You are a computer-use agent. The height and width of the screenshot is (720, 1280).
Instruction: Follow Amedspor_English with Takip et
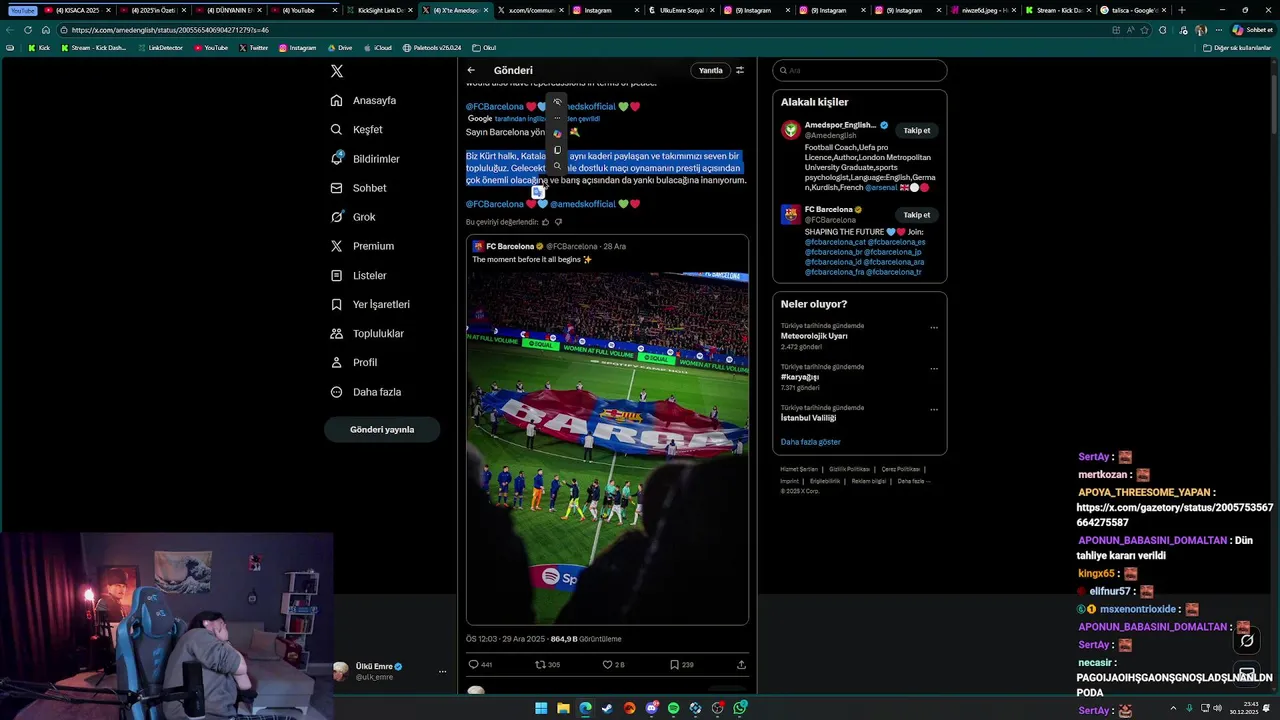click(917, 131)
